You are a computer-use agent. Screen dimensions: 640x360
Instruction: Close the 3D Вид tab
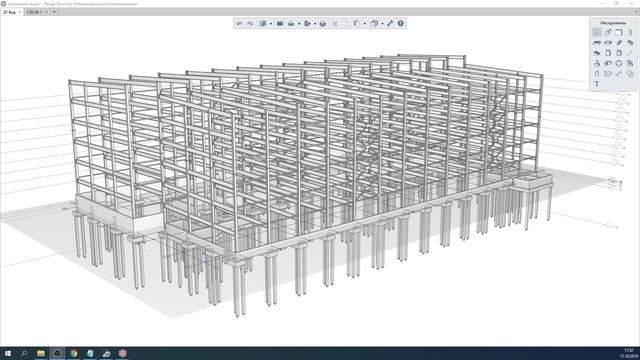pyautogui.click(x=20, y=12)
